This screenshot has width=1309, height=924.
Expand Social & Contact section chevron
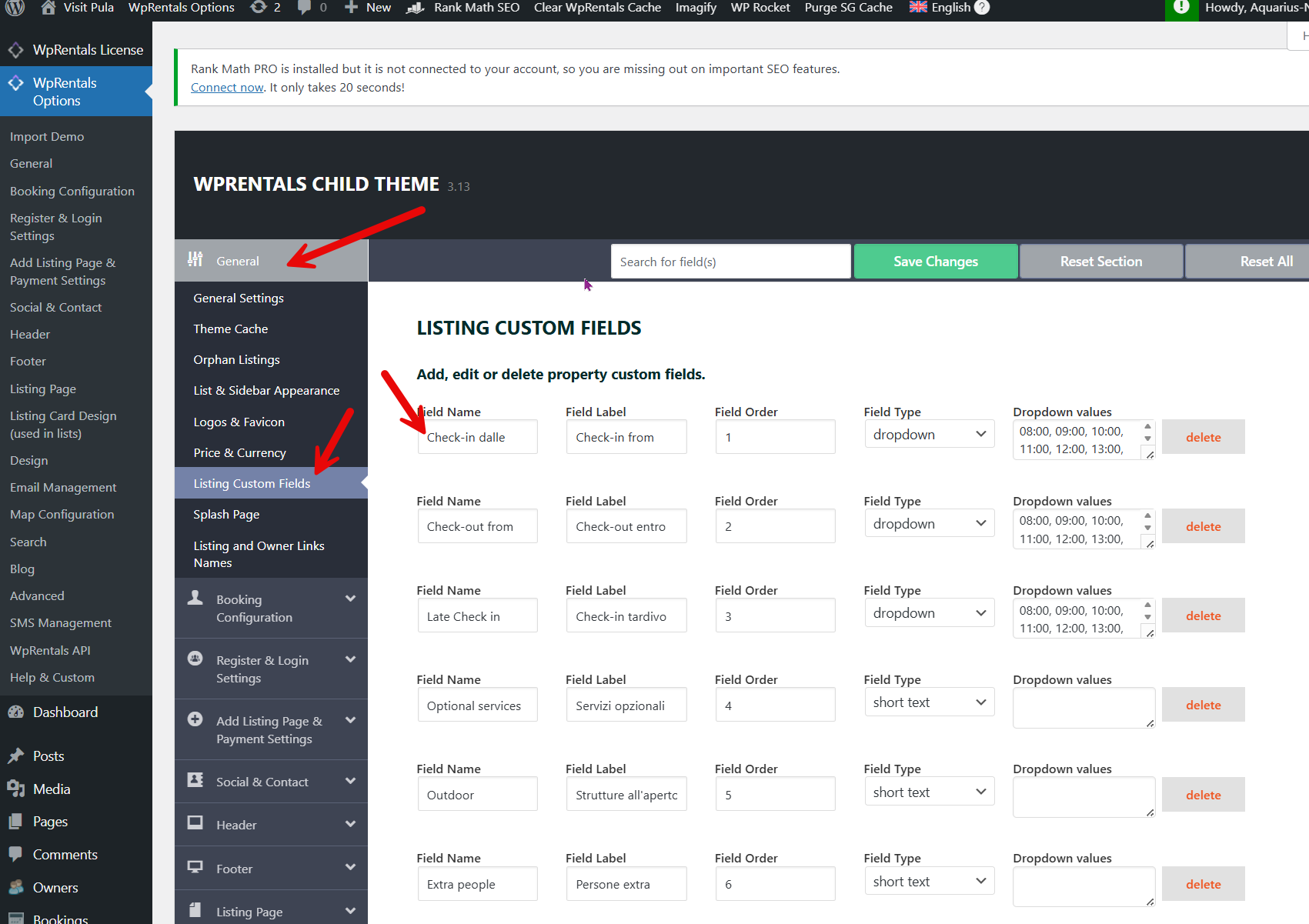(x=350, y=781)
